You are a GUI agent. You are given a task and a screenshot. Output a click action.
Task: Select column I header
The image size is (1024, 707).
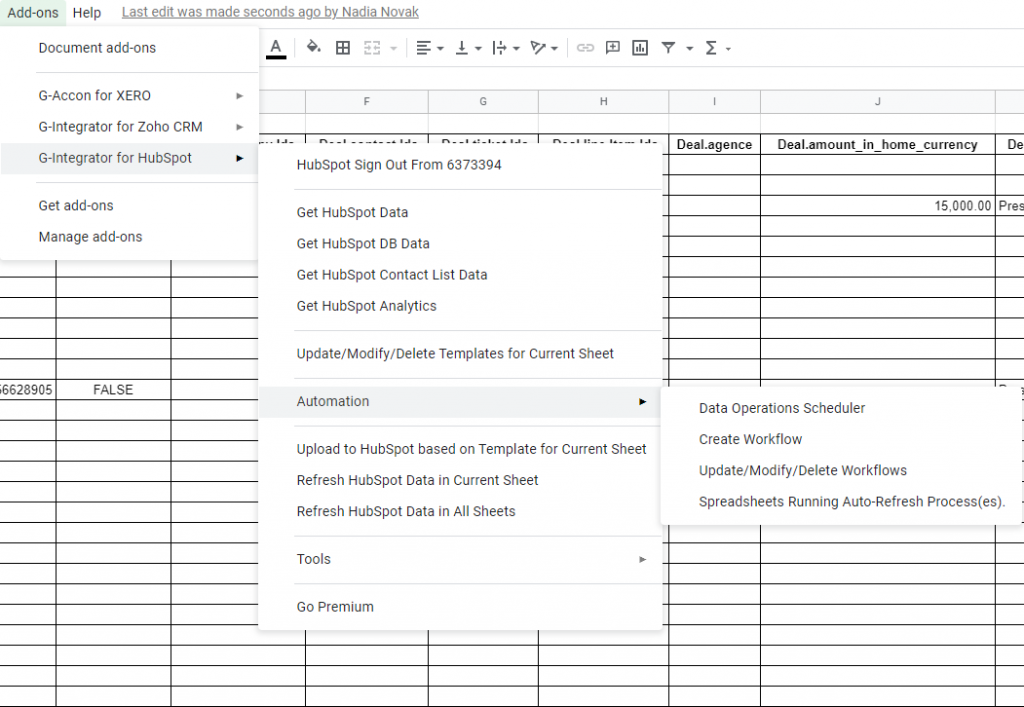coord(714,102)
